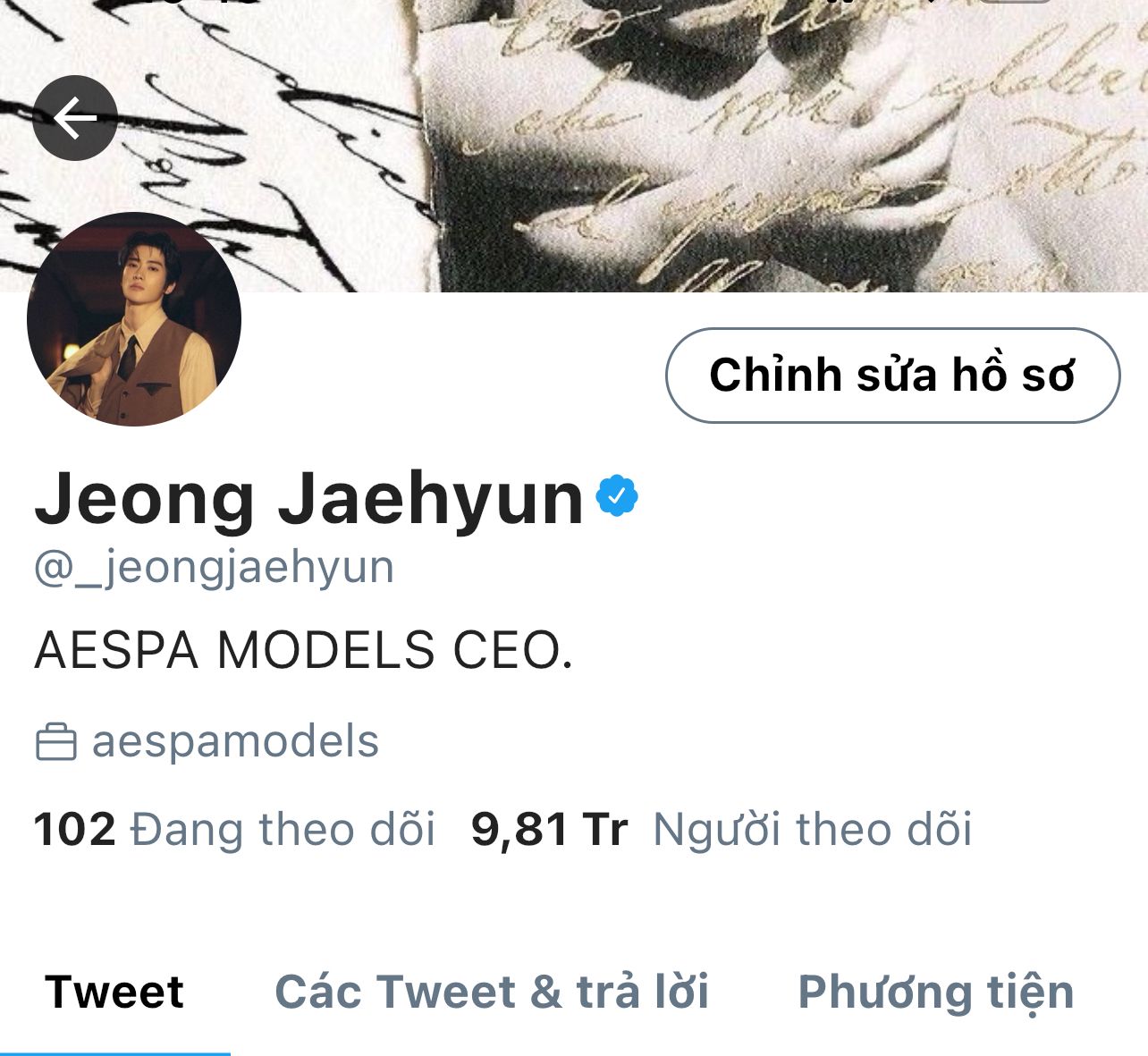Viewport: 1148px width, 1056px height.
Task: Open the Người theo dõi list
Action: coord(812,829)
